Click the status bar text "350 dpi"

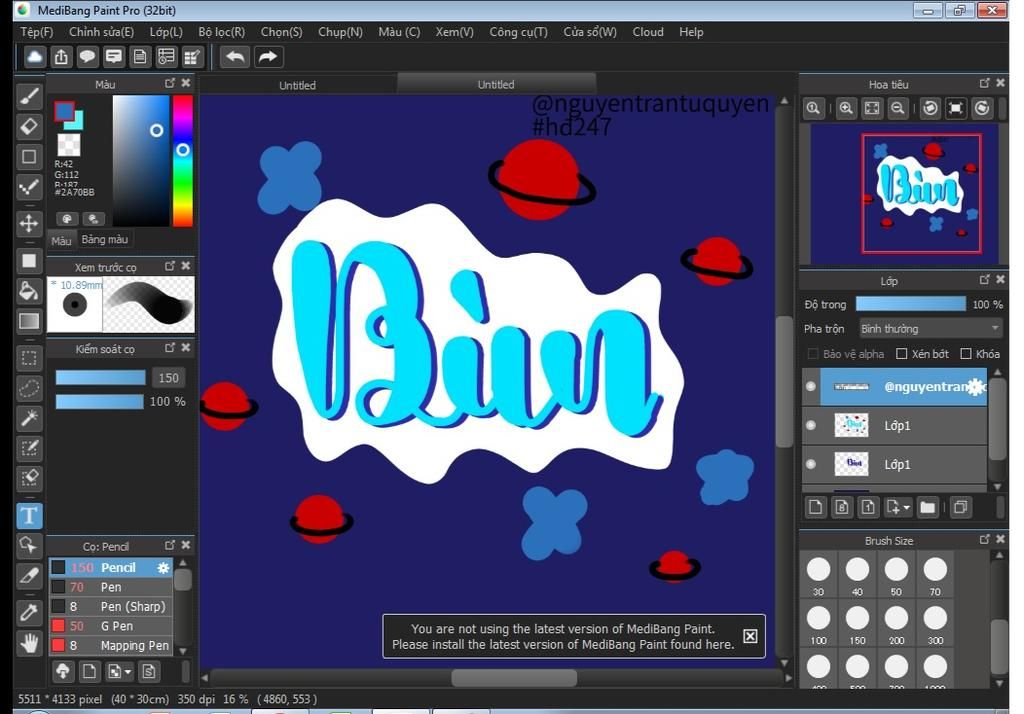pyautogui.click(x=196, y=699)
